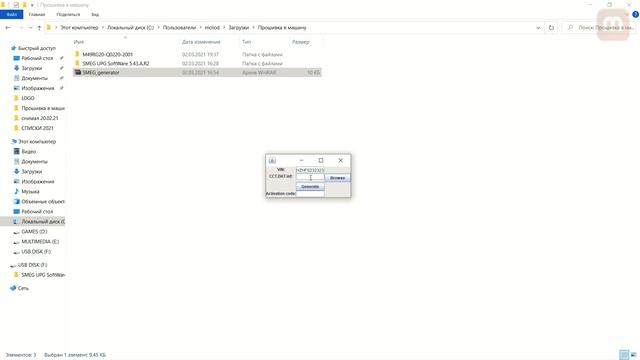Open the LOGO folder in sidebar
The image size is (640, 360).
[x=28, y=98]
